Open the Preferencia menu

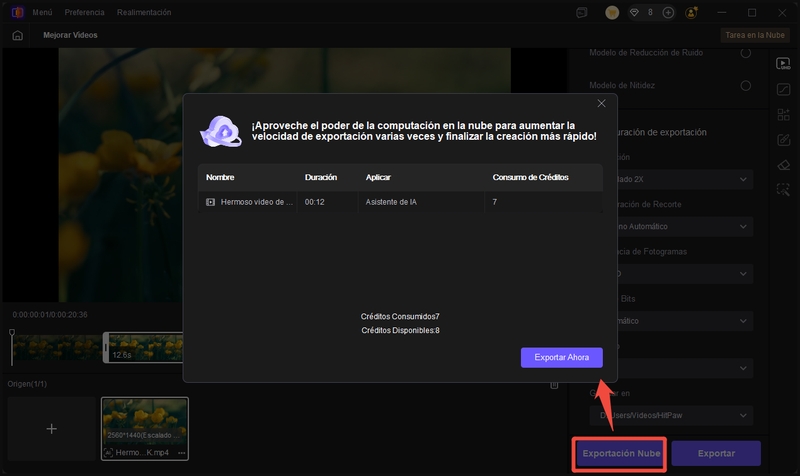(x=84, y=12)
